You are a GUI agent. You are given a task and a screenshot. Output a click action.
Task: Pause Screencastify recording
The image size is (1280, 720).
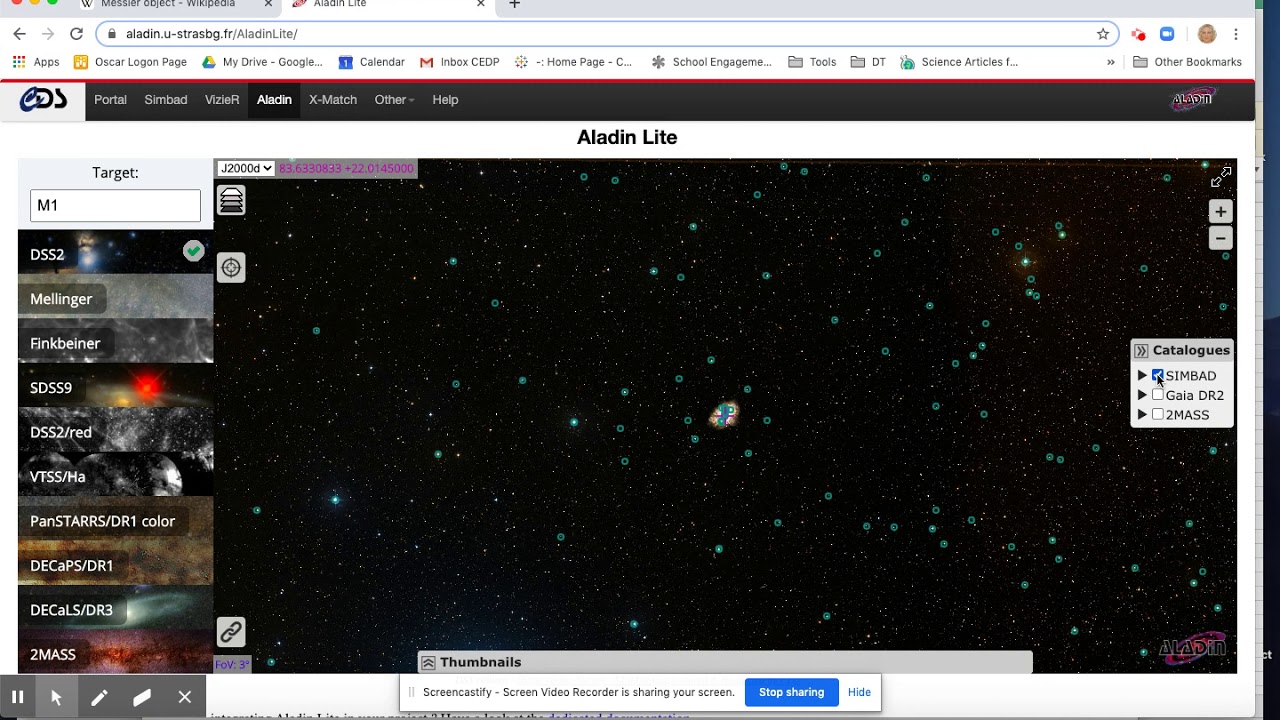(17, 697)
